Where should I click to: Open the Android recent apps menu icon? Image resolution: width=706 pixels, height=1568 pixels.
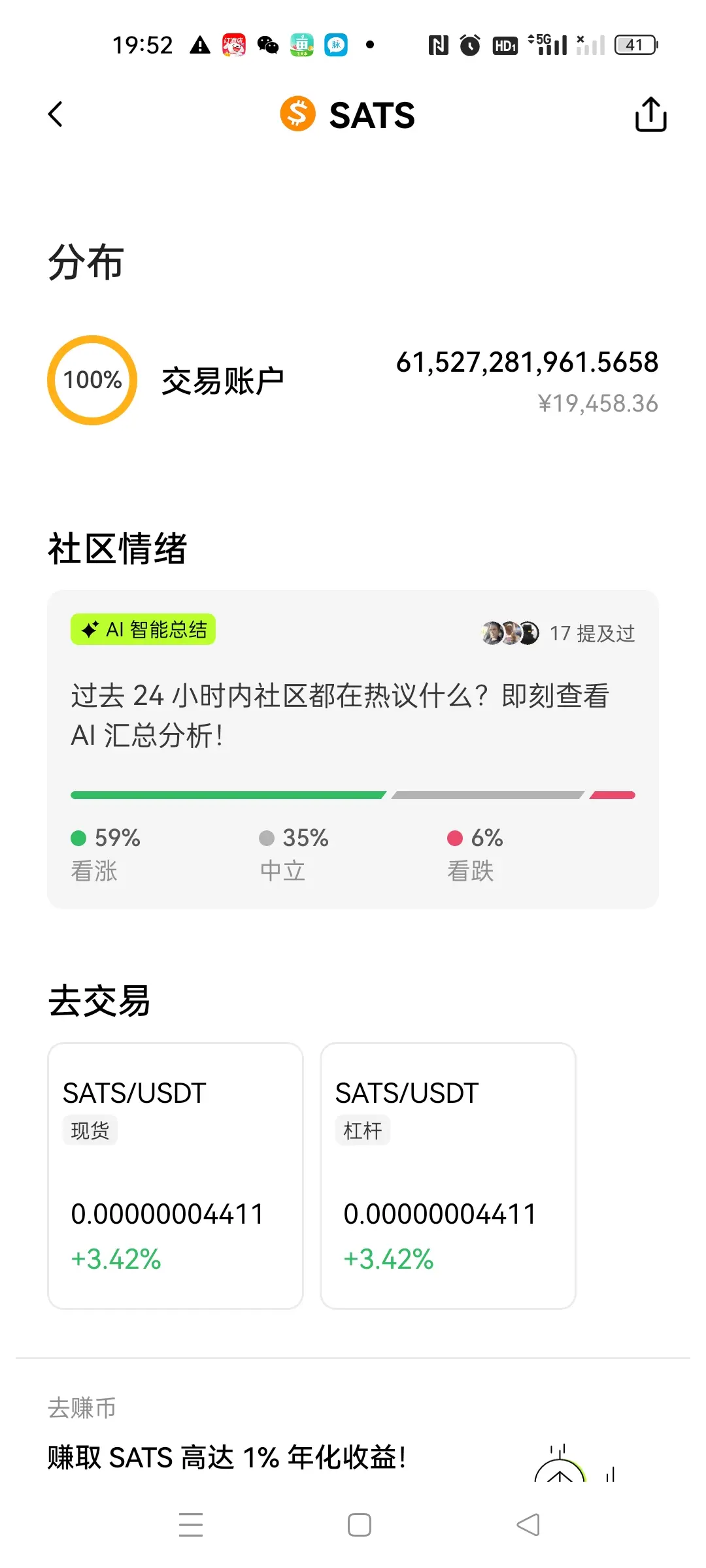click(191, 1524)
